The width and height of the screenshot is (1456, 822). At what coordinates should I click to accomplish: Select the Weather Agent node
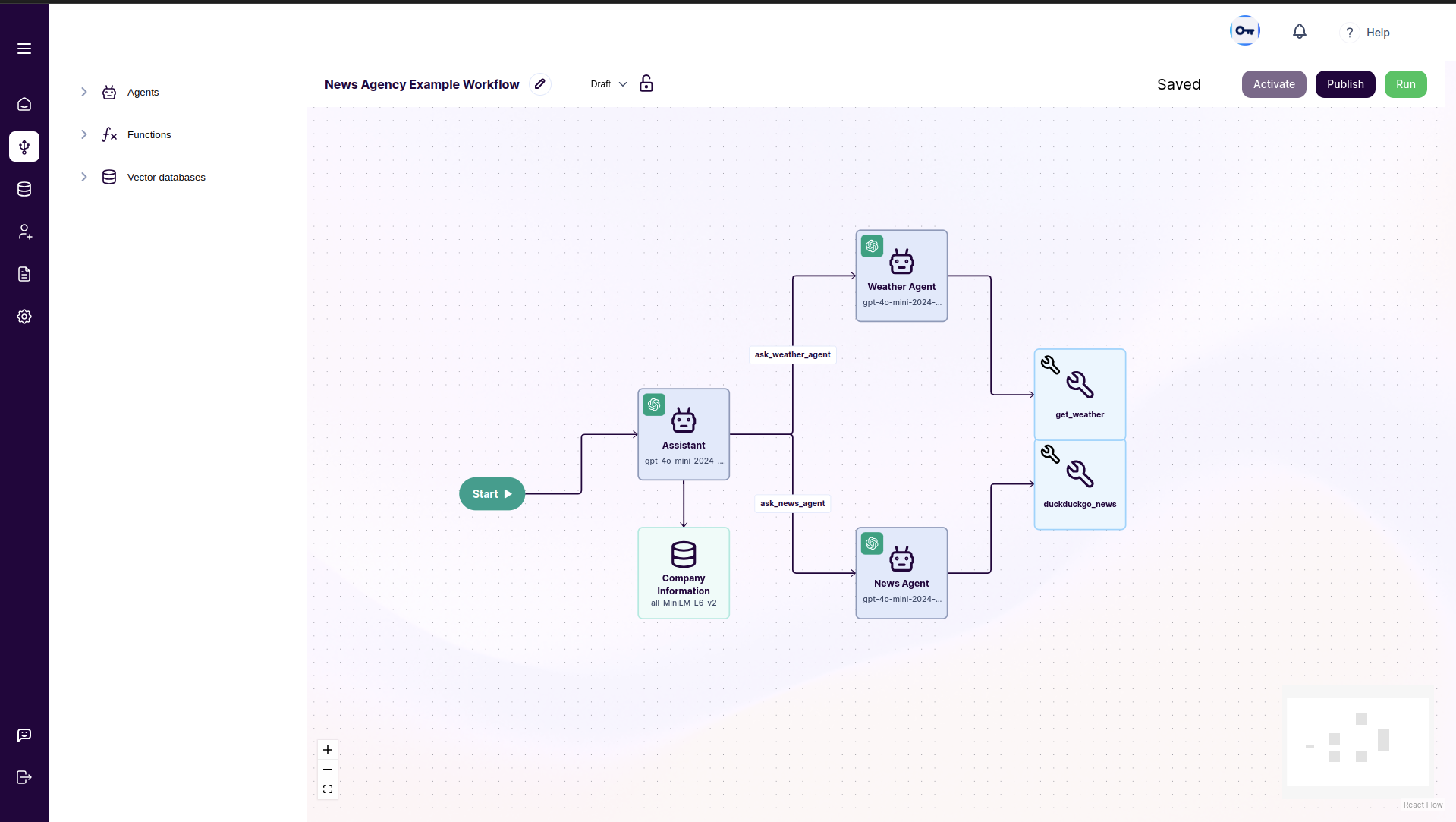pyautogui.click(x=901, y=276)
